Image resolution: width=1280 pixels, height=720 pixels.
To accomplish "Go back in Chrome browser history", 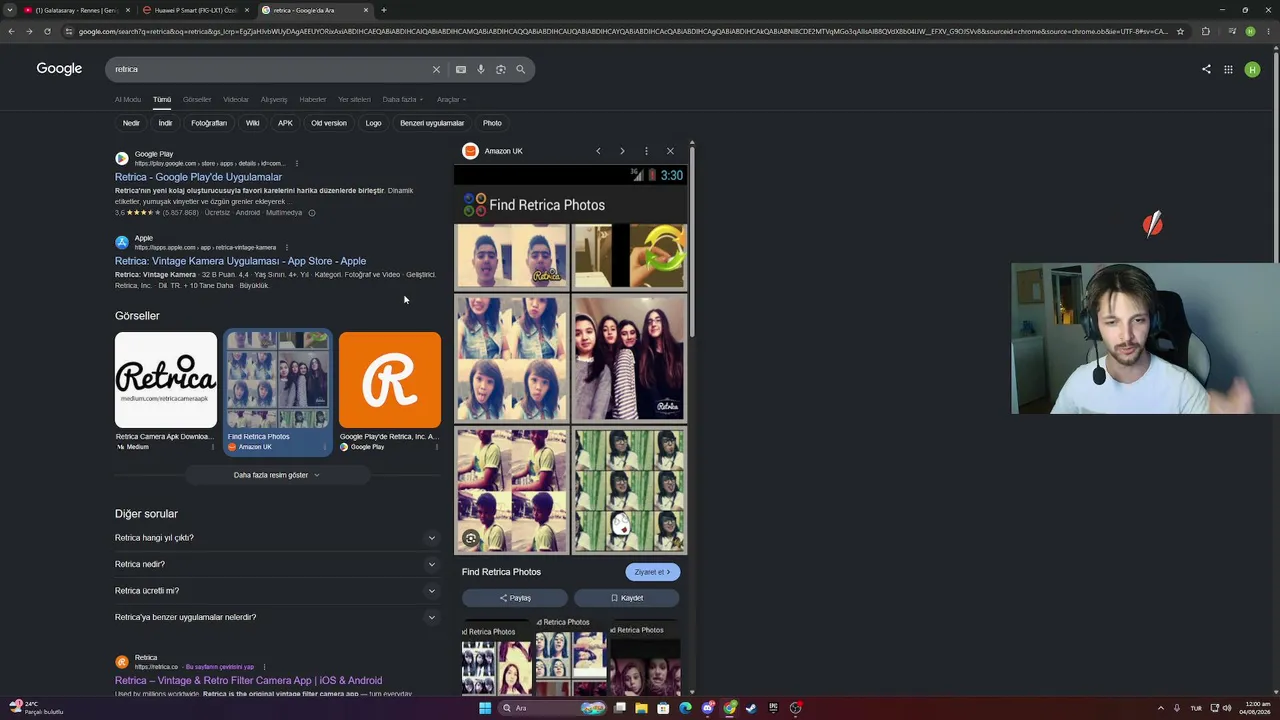I will pos(11,31).
